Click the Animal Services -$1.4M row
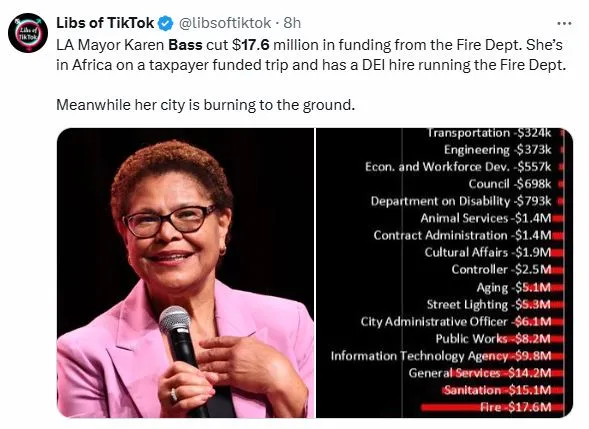This screenshot has height=429, width=589. click(x=492, y=218)
